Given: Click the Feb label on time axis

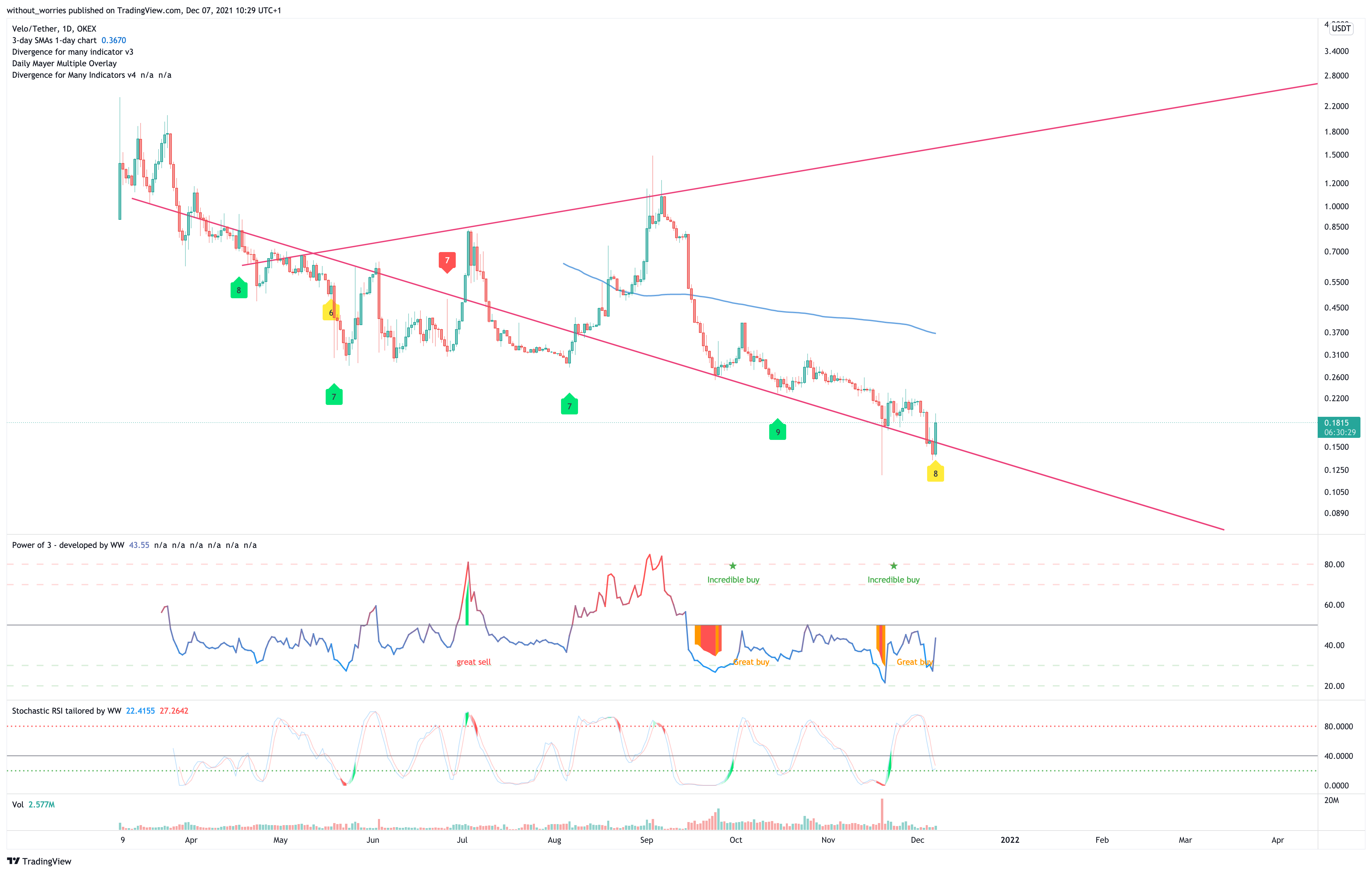Looking at the screenshot, I should pyautogui.click(x=1102, y=840).
